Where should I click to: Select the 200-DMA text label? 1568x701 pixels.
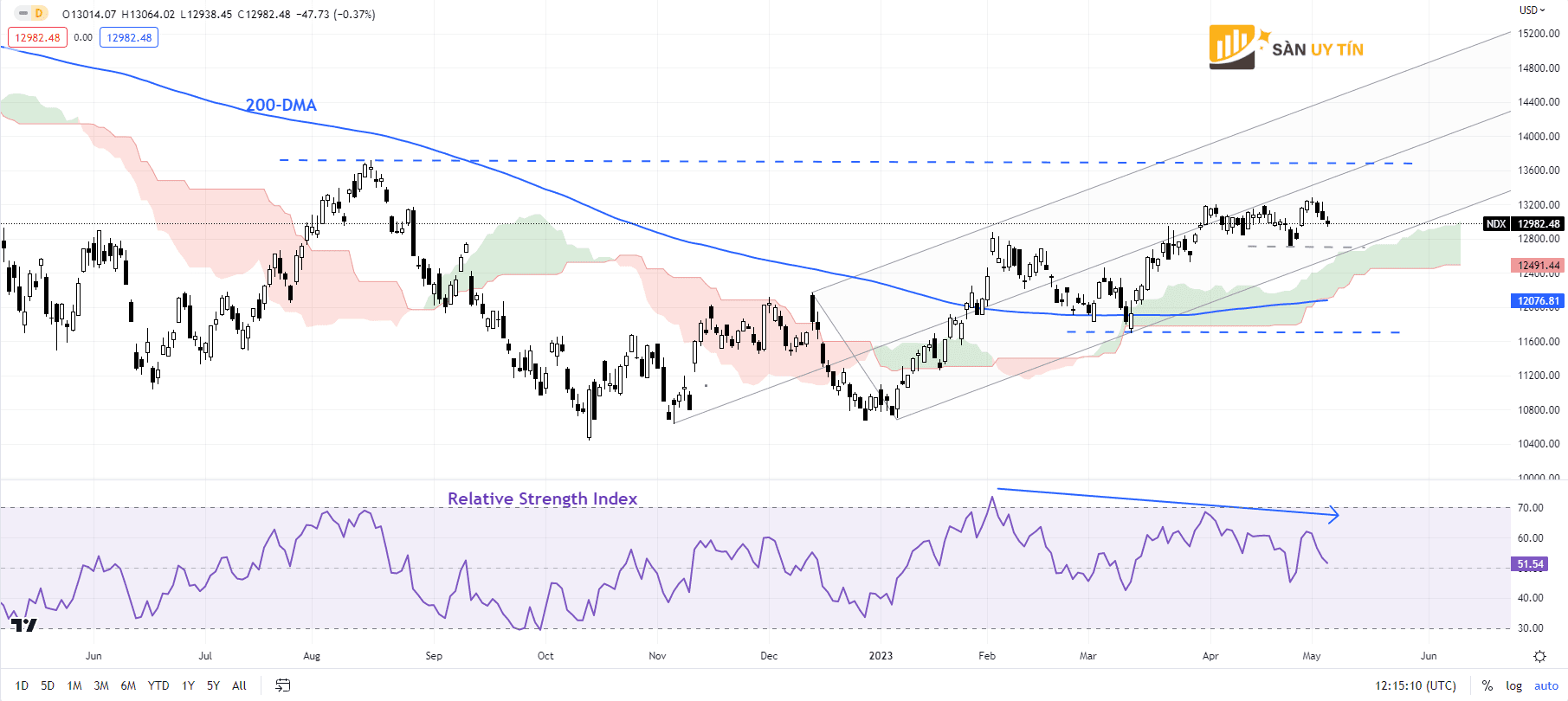pyautogui.click(x=281, y=105)
